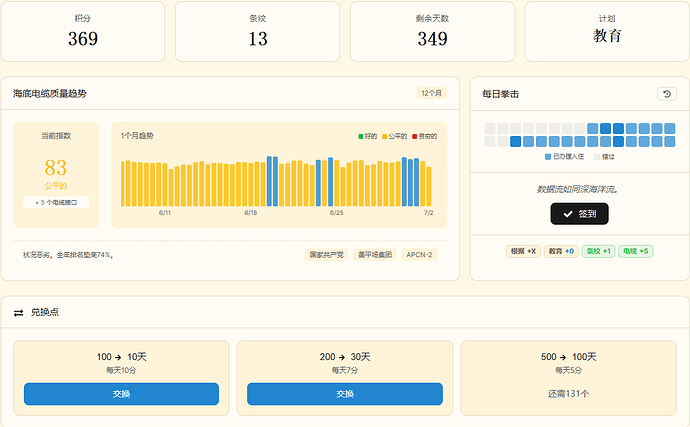
Task: Open the 剩余天数 349 stat card
Action: [432, 32]
